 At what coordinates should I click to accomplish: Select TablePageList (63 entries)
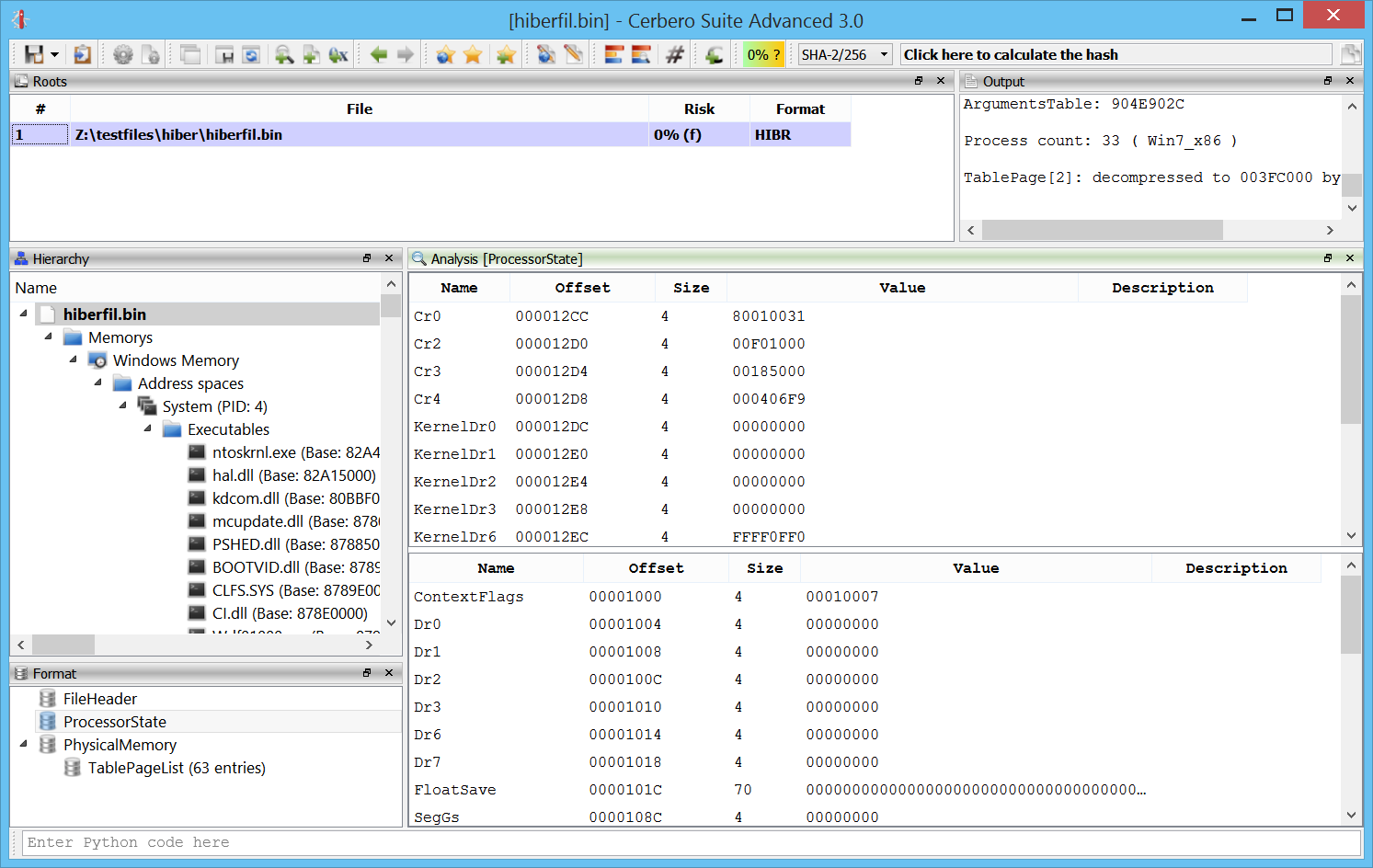(x=177, y=768)
